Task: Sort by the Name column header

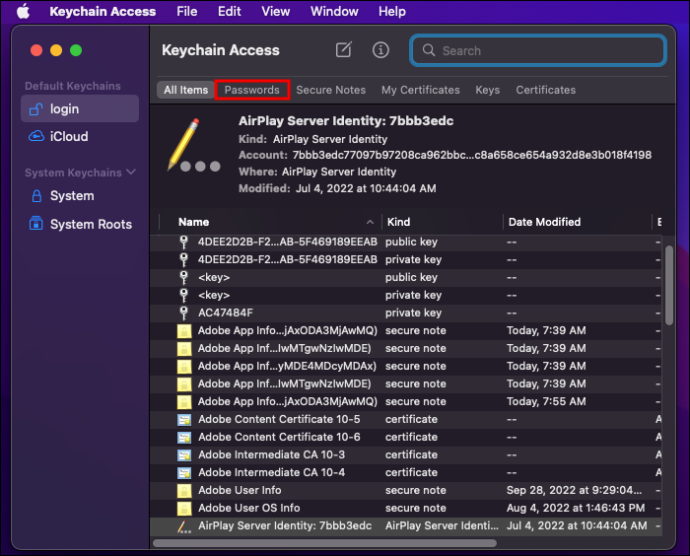Action: [x=194, y=222]
